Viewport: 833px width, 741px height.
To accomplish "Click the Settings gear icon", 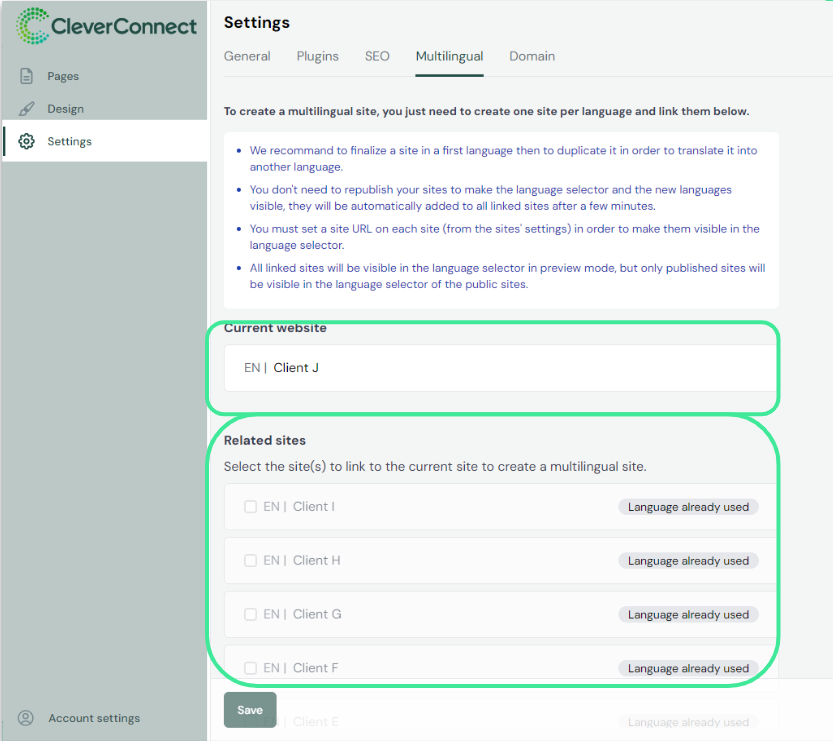I will point(27,141).
